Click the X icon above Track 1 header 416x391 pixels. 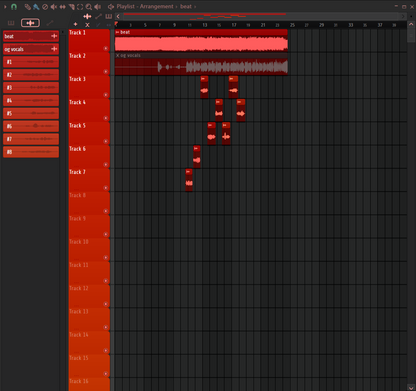pos(87,25)
